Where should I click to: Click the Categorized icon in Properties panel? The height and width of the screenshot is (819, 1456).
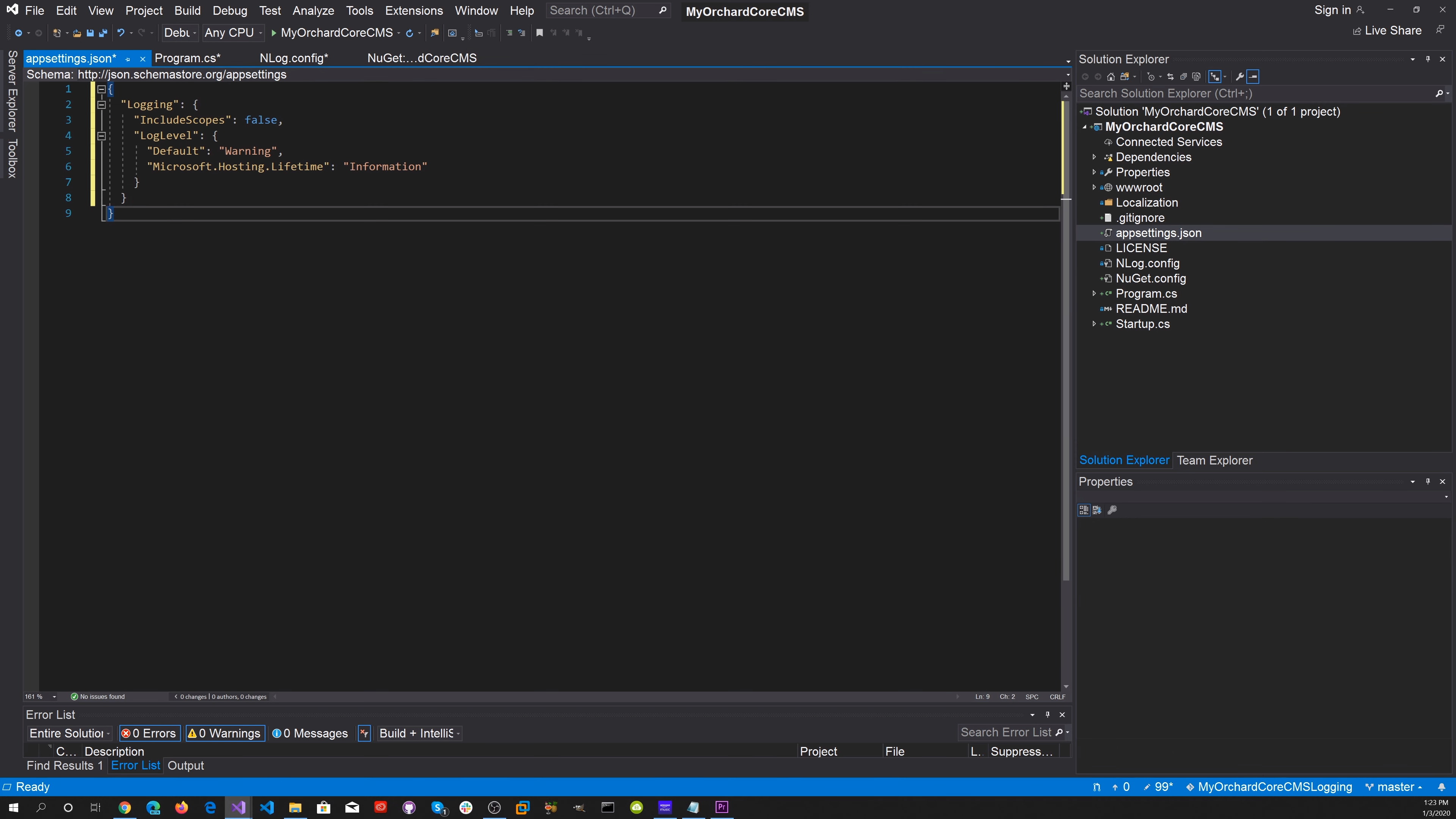(1084, 510)
